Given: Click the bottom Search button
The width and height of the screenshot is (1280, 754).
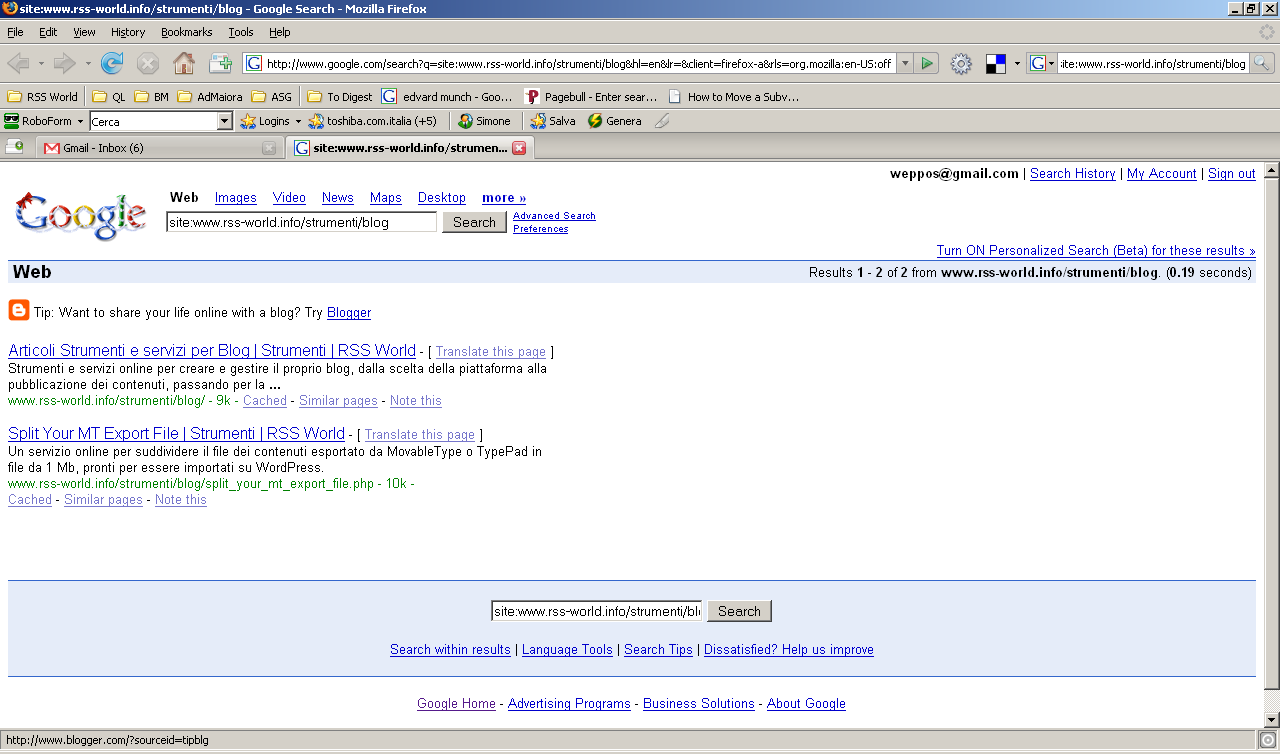Looking at the screenshot, I should pyautogui.click(x=739, y=611).
